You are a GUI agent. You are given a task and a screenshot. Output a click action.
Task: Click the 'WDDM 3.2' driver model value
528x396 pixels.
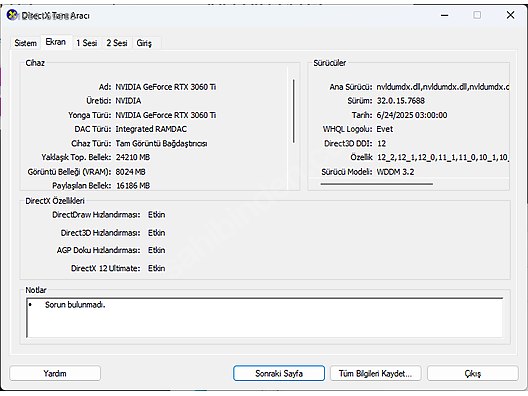click(395, 172)
